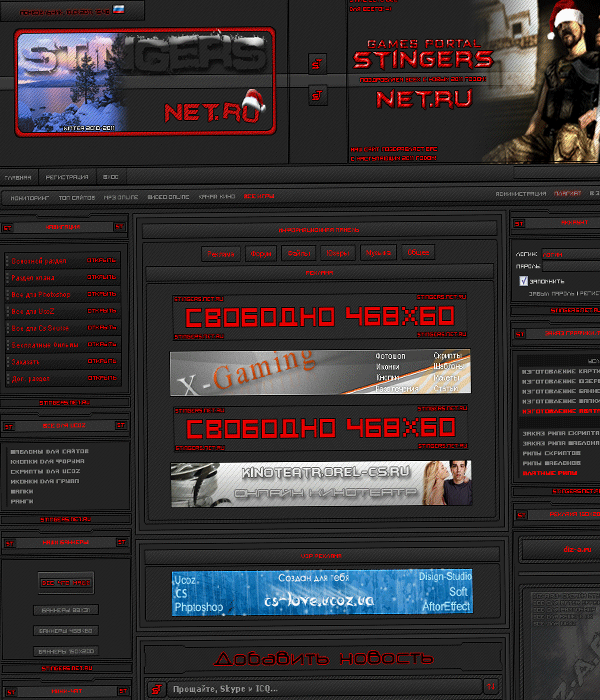Expand Доп. раздел with its Открыть link
600x700 pixels.
102,378
